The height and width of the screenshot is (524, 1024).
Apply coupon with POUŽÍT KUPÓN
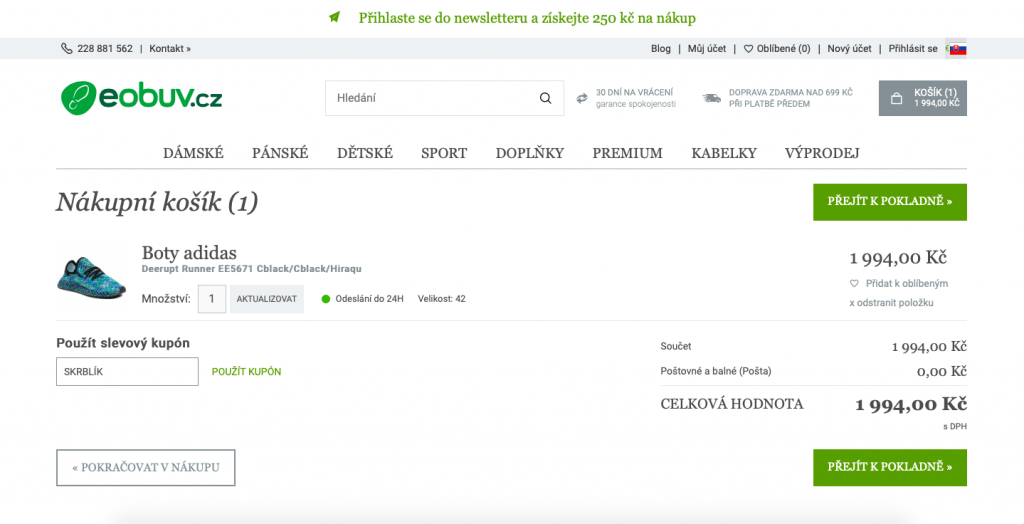246,372
